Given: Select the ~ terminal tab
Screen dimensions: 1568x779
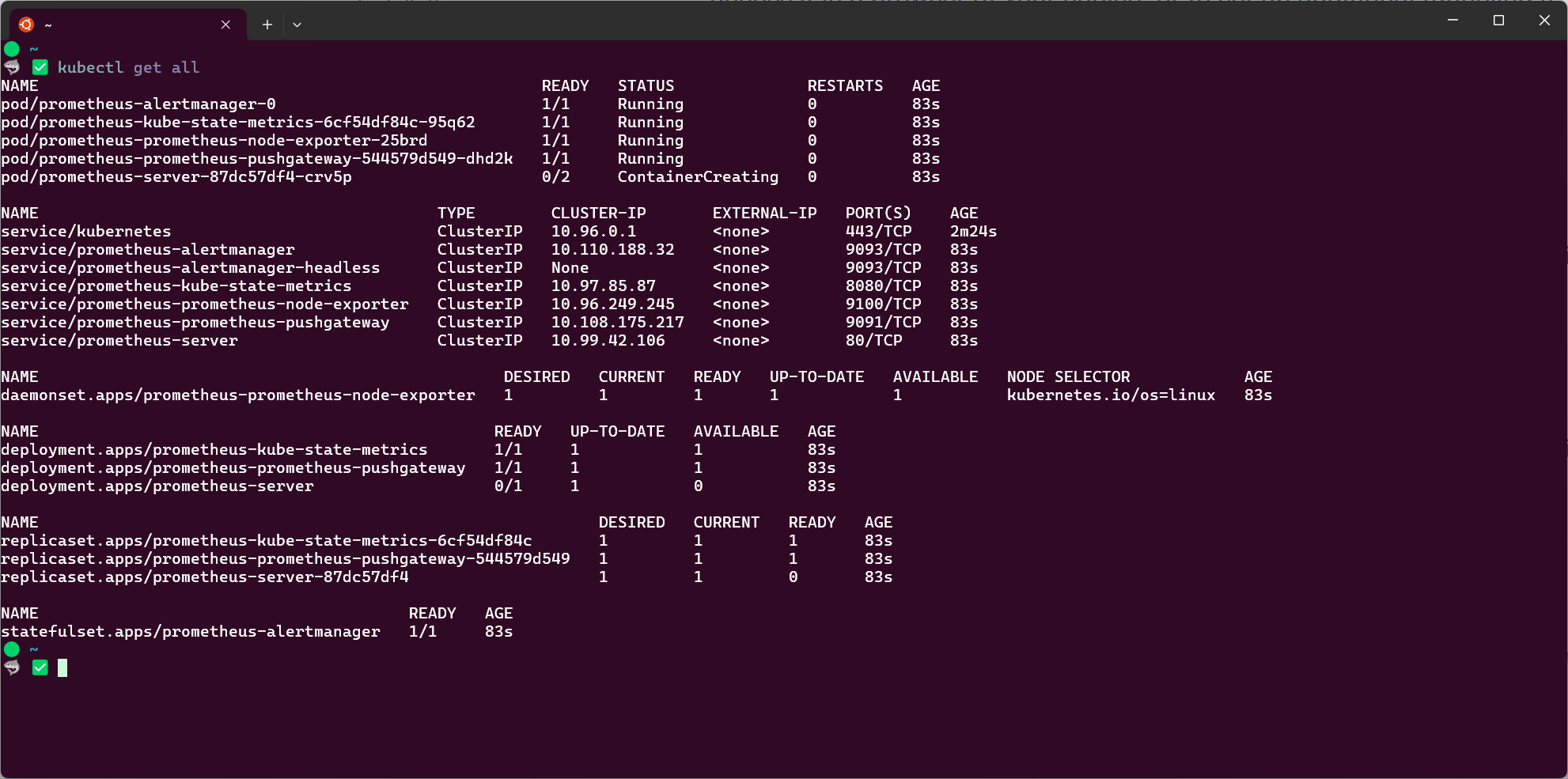Looking at the screenshot, I should [x=127, y=25].
